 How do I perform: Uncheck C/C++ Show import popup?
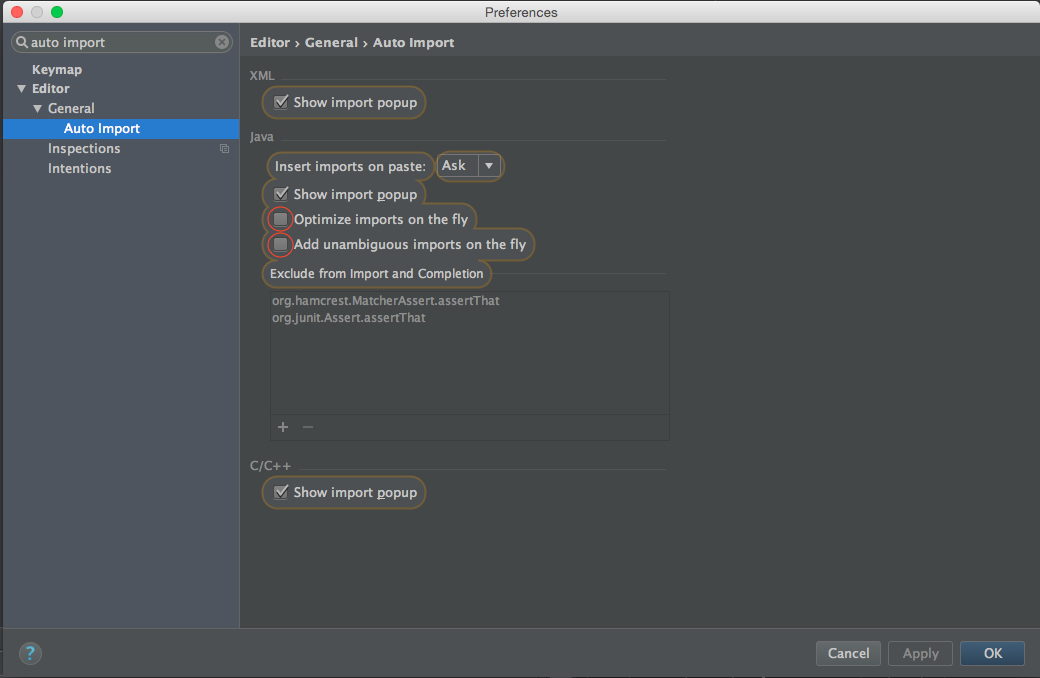pyautogui.click(x=282, y=492)
